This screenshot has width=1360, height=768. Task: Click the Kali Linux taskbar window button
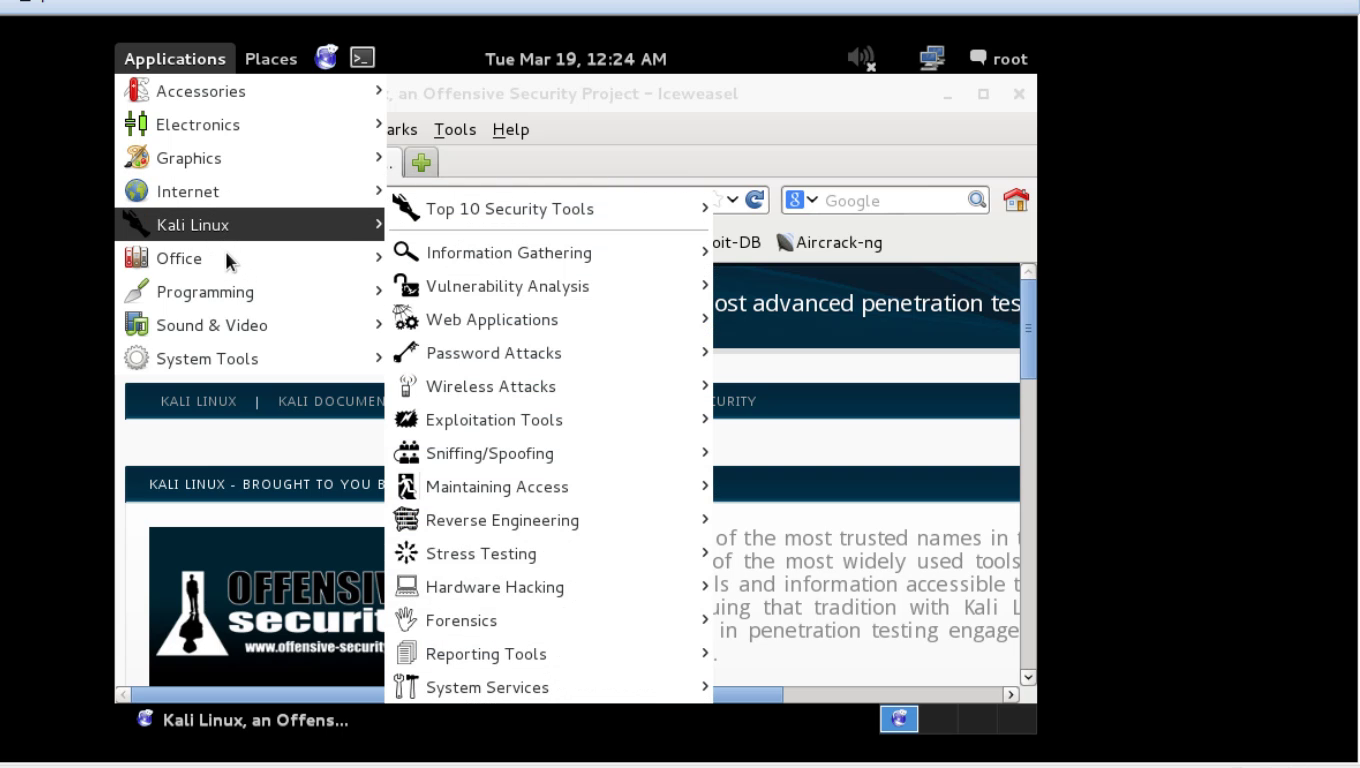(x=245, y=720)
